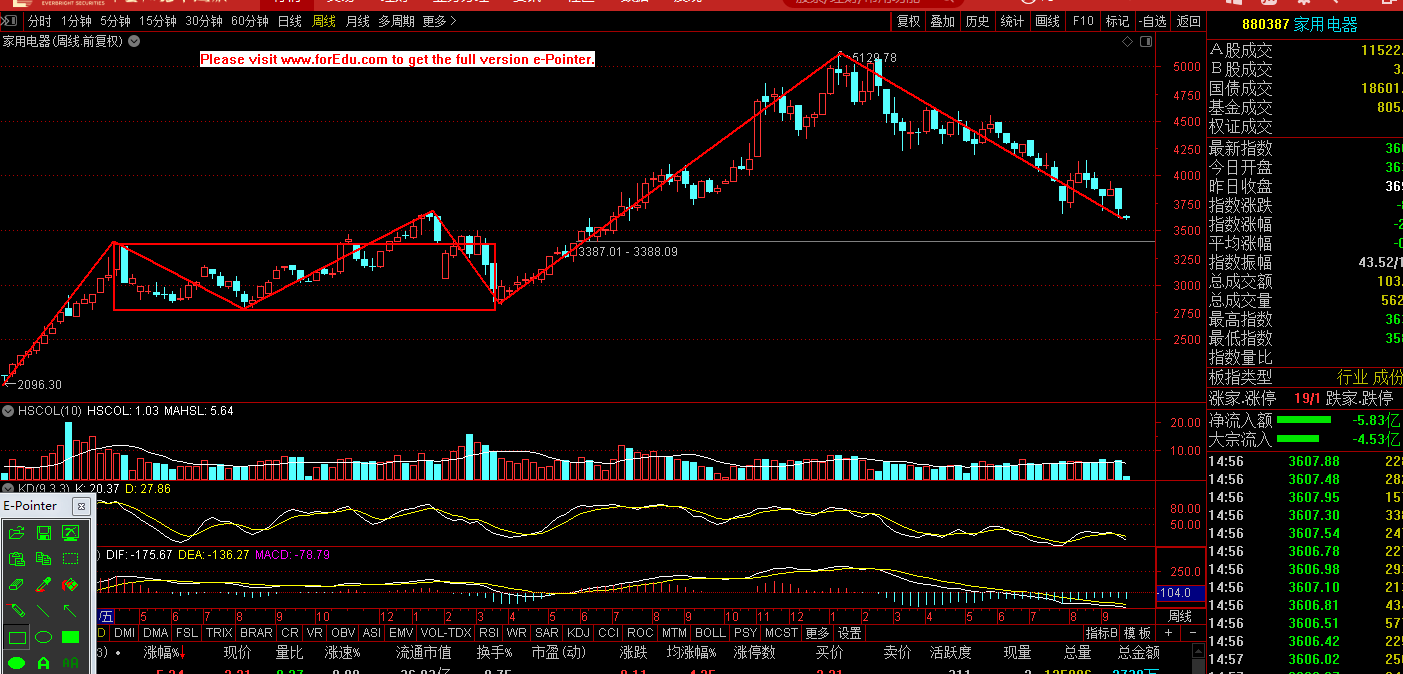
Task: Switch to the 日线 daily chart tab
Action: pyautogui.click(x=289, y=21)
